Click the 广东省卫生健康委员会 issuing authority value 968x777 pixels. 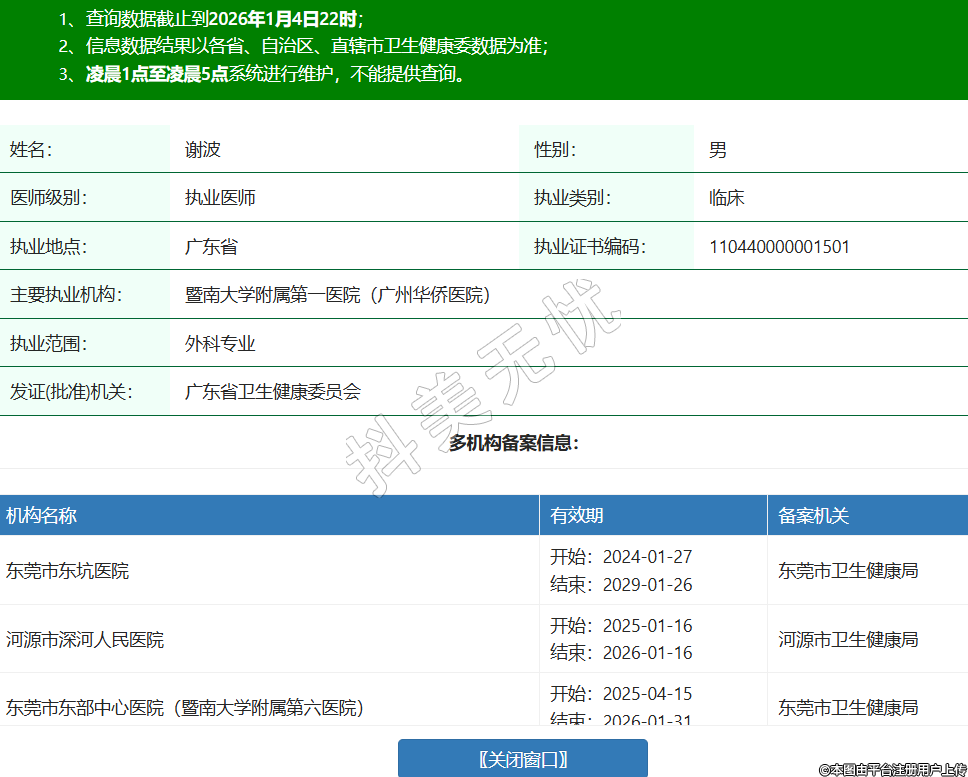[x=272, y=392]
